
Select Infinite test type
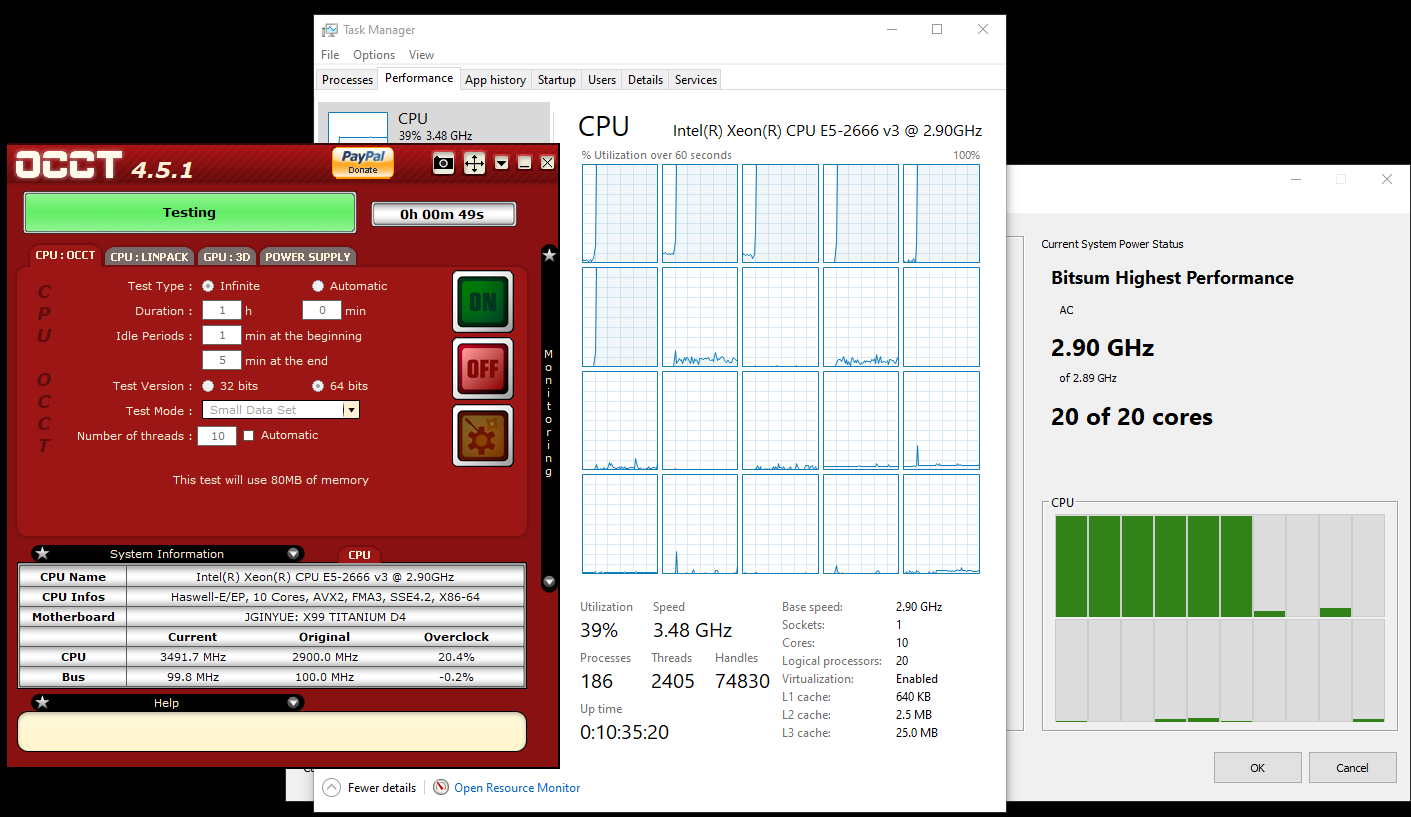pyautogui.click(x=208, y=286)
